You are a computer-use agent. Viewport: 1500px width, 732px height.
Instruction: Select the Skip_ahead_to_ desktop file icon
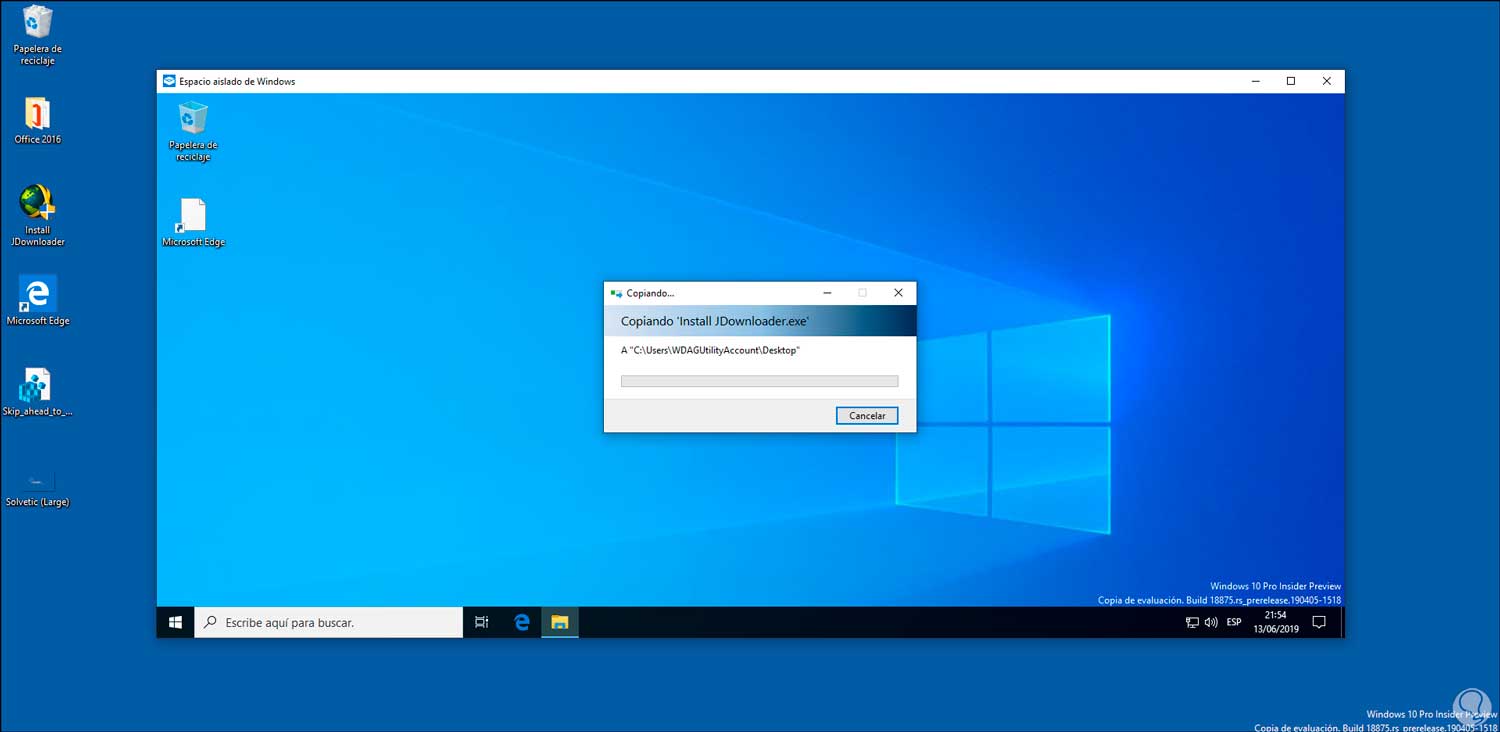click(x=38, y=392)
